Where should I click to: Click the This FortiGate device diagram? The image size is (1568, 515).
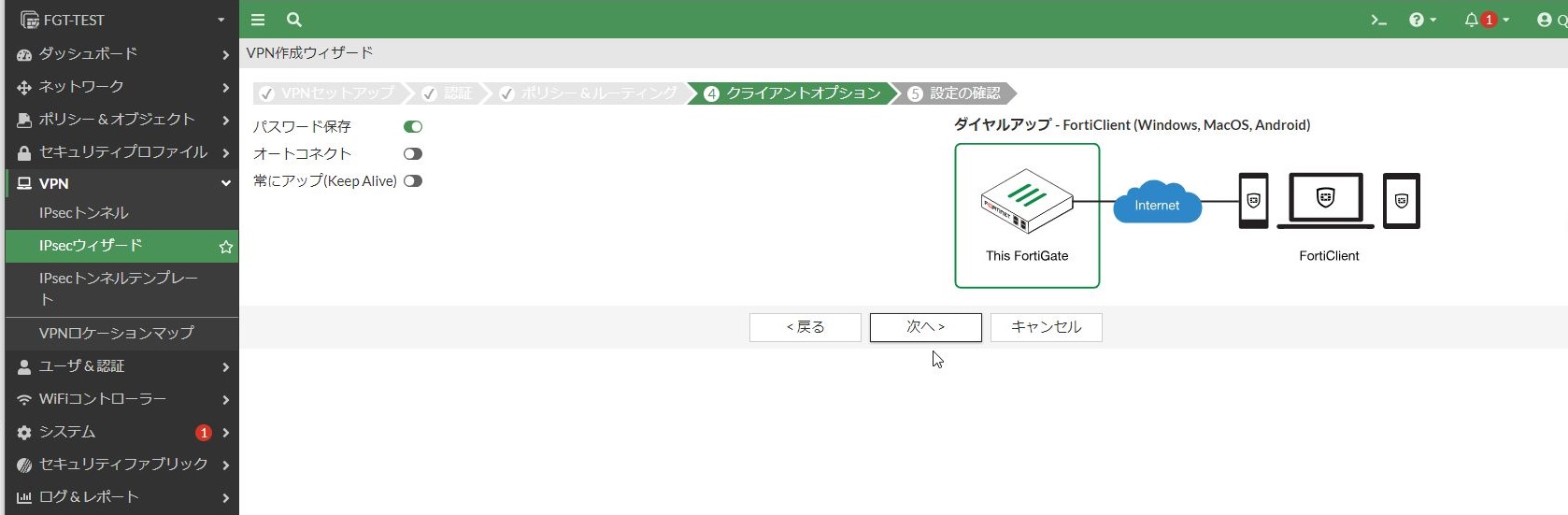point(1027,216)
